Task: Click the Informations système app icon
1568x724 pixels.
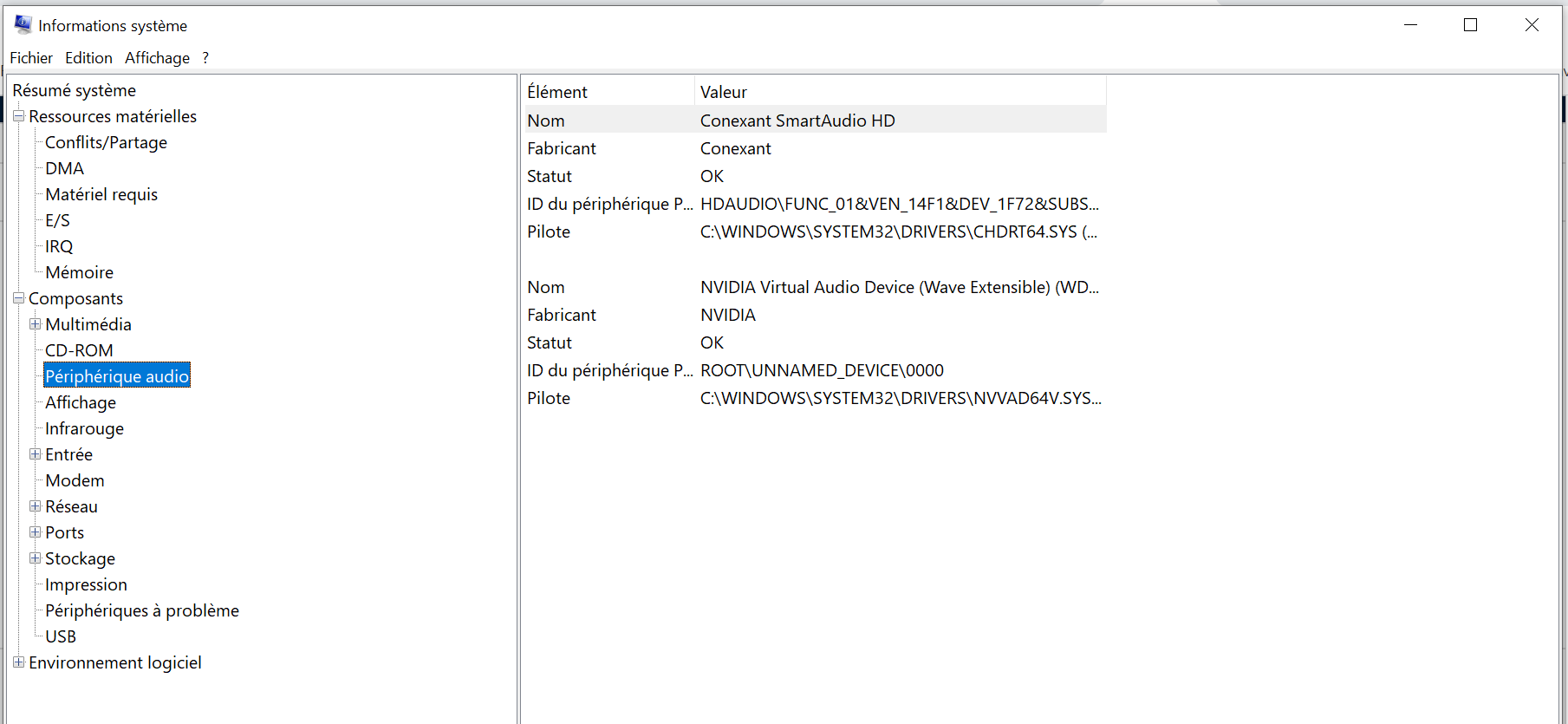Action: click(x=23, y=25)
